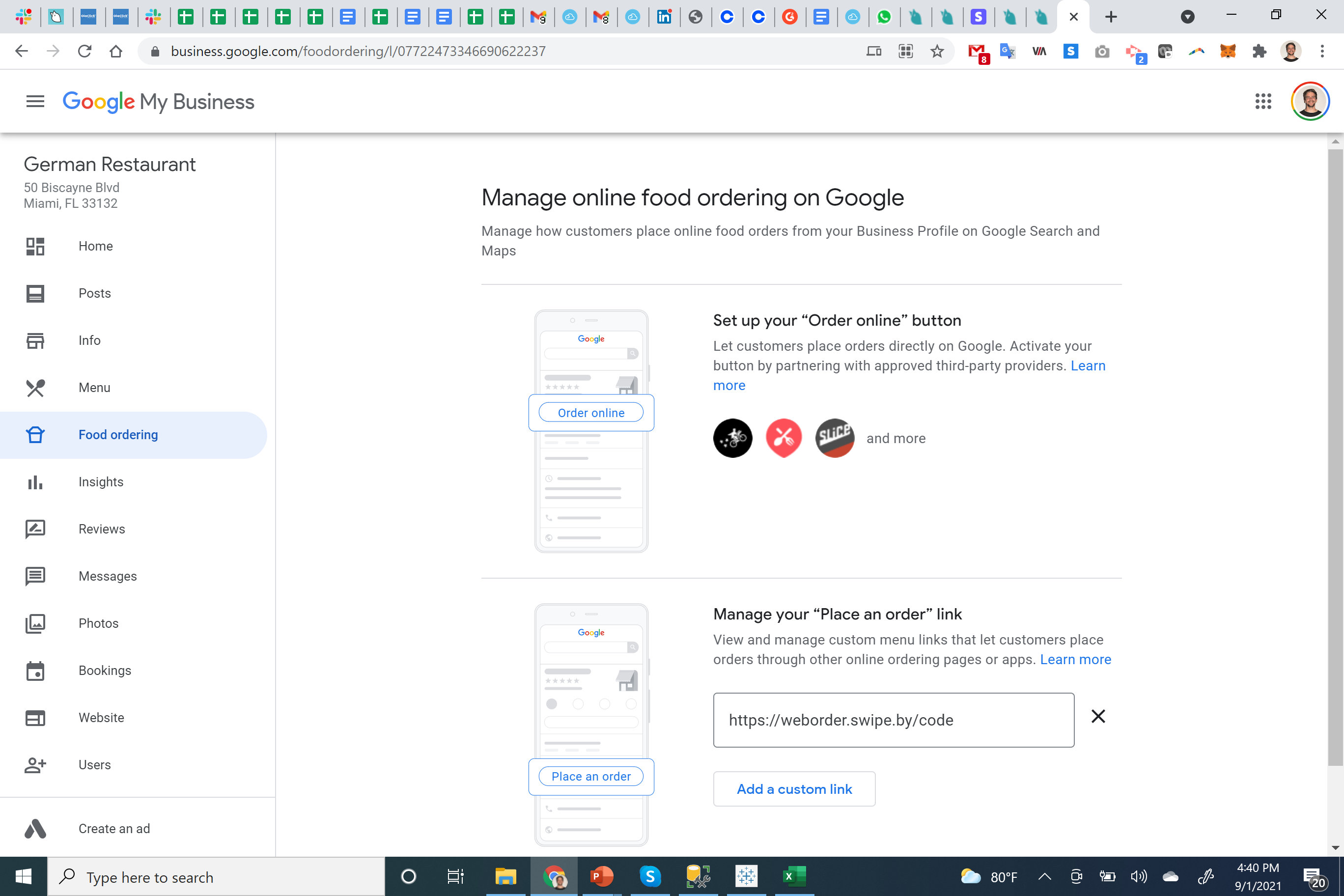Image resolution: width=1344 pixels, height=896 pixels.
Task: Reload the current page
Action: coord(84,52)
